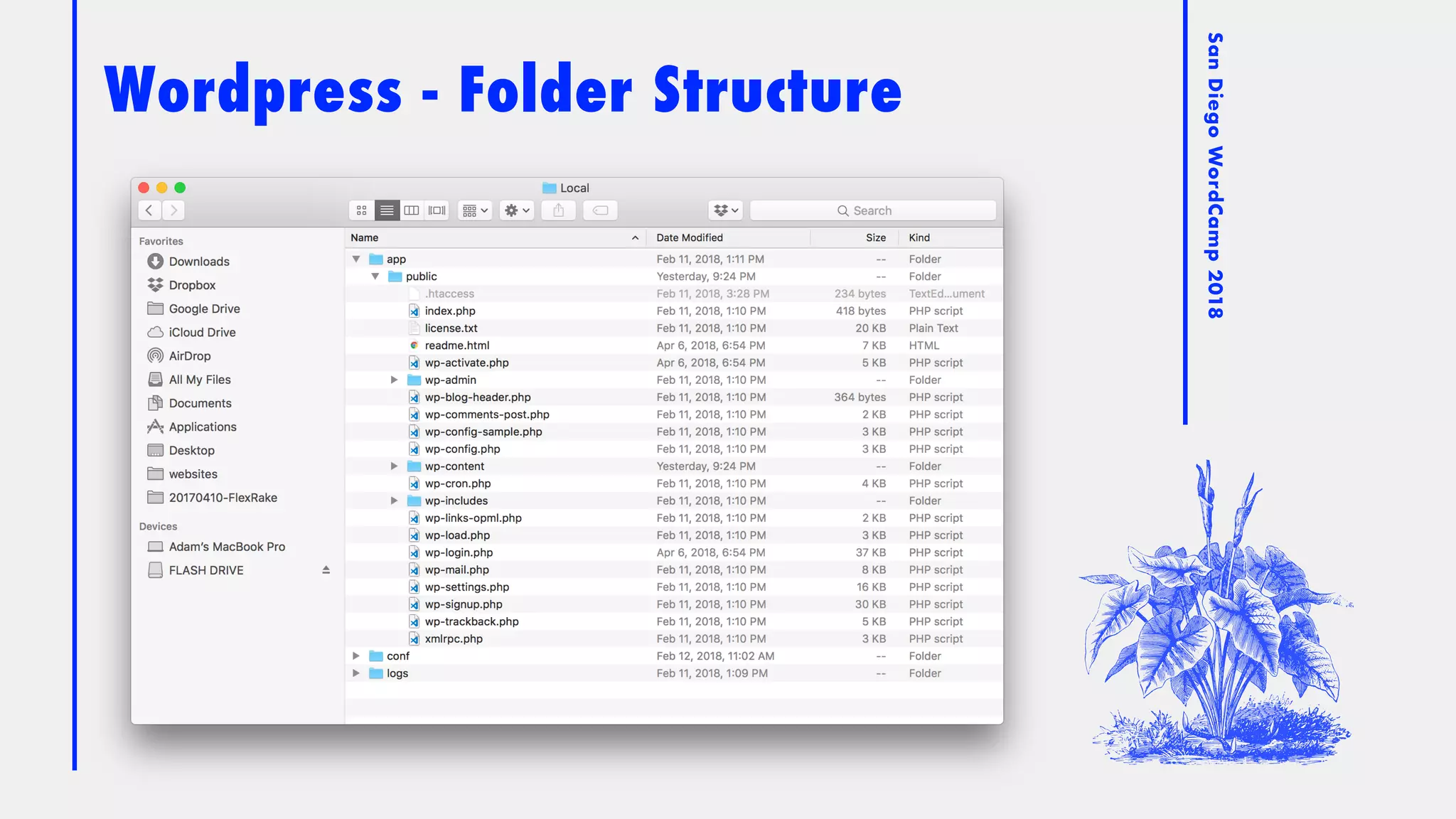The width and height of the screenshot is (1456, 819).
Task: Go back with the back arrow
Action: tap(149, 210)
